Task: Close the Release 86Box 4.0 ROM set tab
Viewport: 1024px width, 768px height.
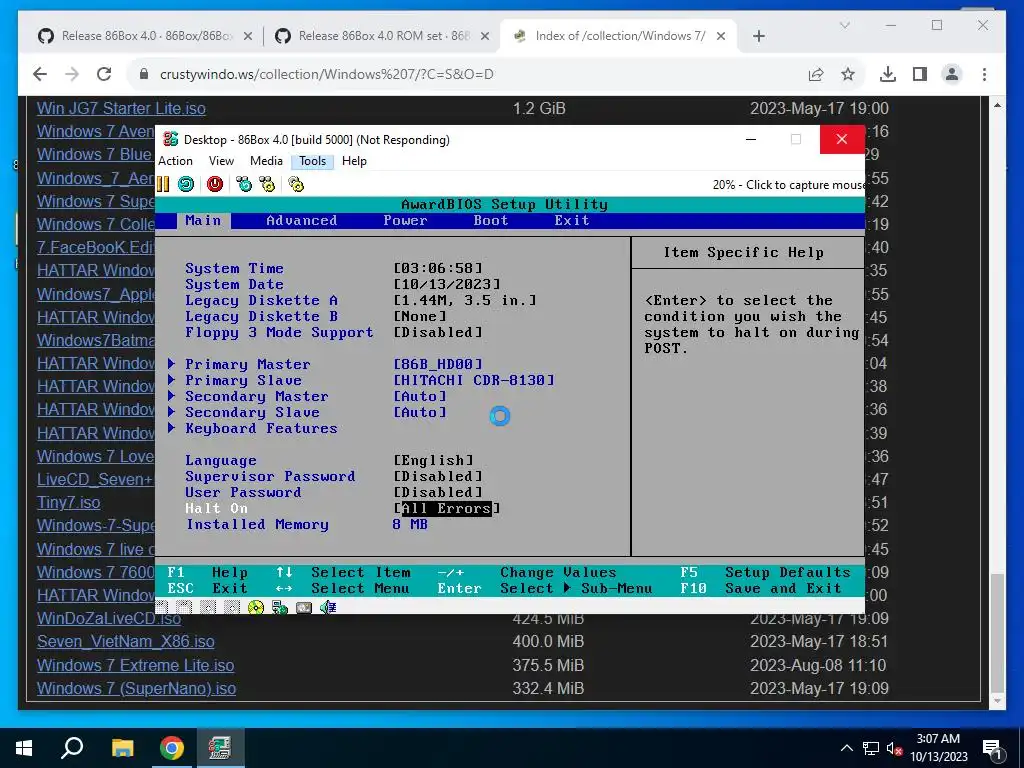Action: pos(485,36)
